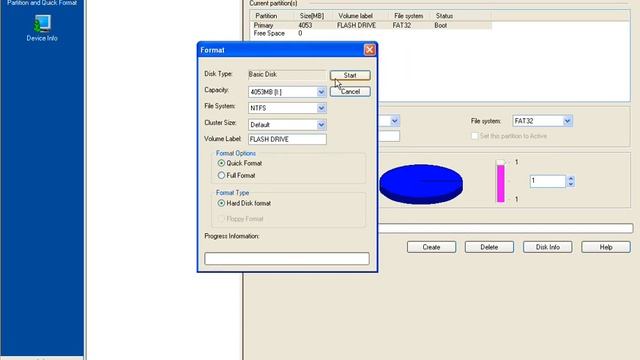The height and width of the screenshot is (360, 640).
Task: Click the Boot status cell
Action: pyautogui.click(x=441, y=25)
